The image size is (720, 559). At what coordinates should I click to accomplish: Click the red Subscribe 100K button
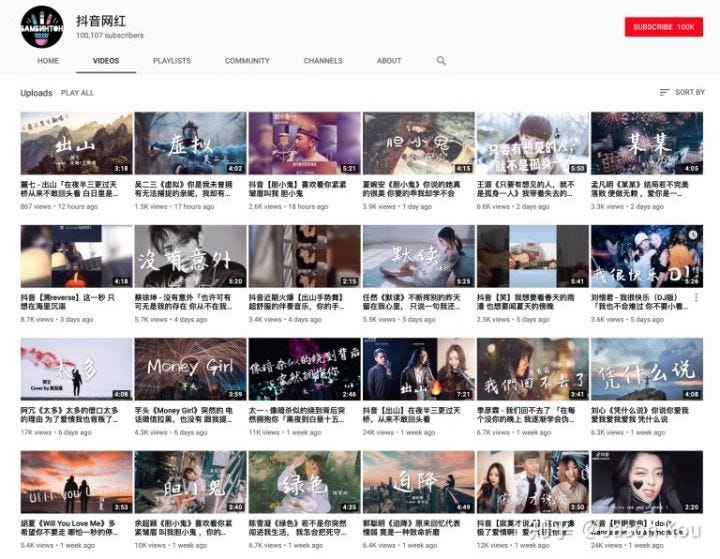coord(664,27)
